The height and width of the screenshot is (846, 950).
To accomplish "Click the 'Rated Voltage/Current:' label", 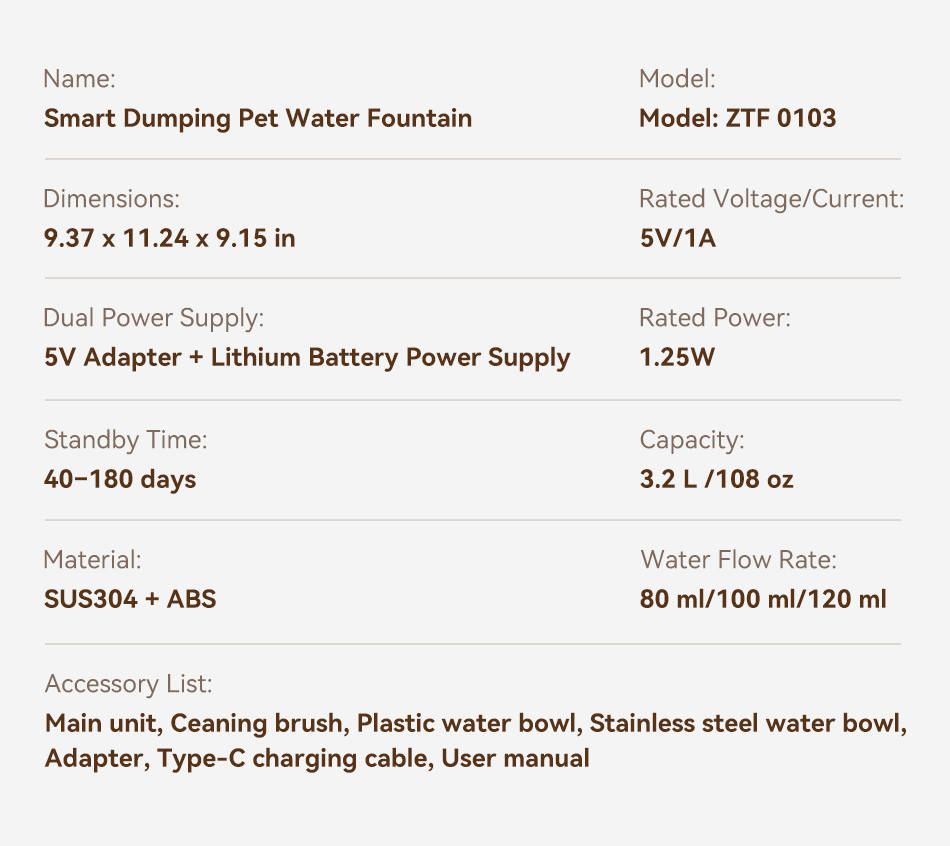I will [771, 199].
